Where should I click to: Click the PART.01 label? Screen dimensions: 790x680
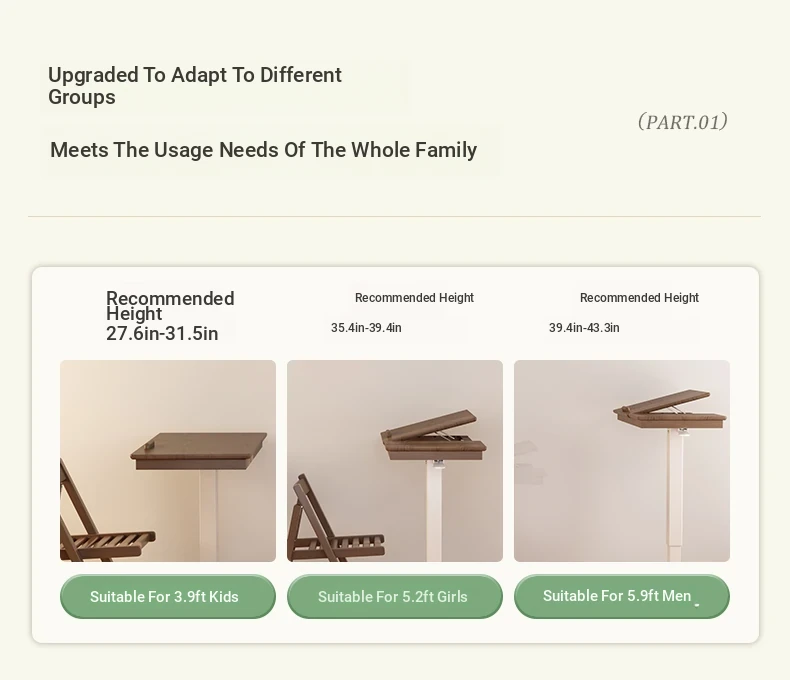(682, 122)
